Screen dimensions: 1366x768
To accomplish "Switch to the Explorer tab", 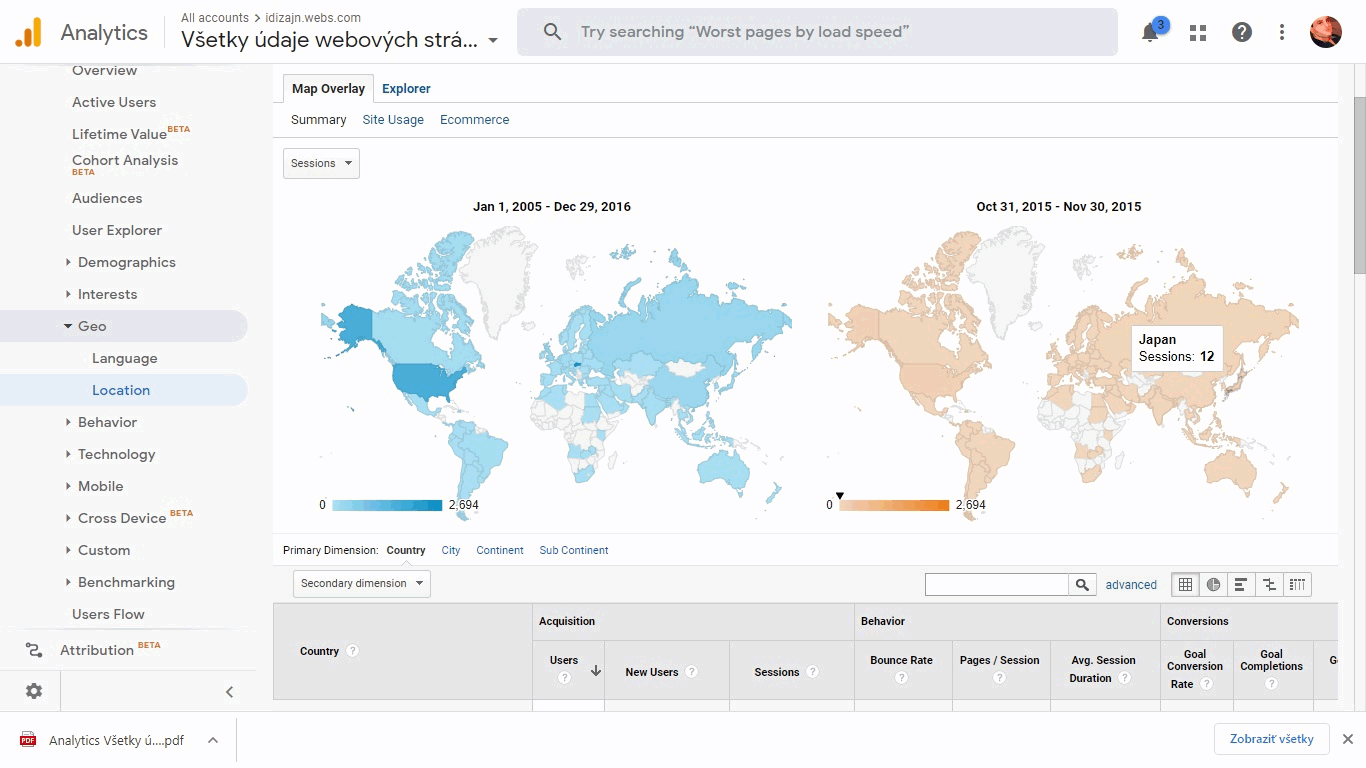I will [406, 89].
